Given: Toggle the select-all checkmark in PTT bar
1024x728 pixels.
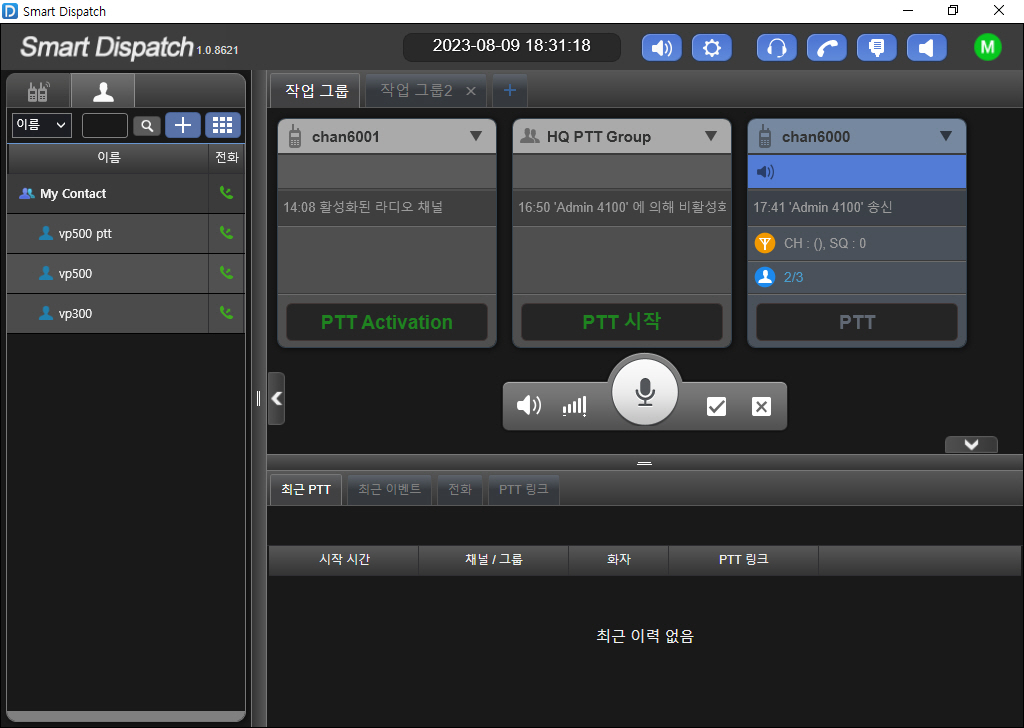Looking at the screenshot, I should pos(716,406).
